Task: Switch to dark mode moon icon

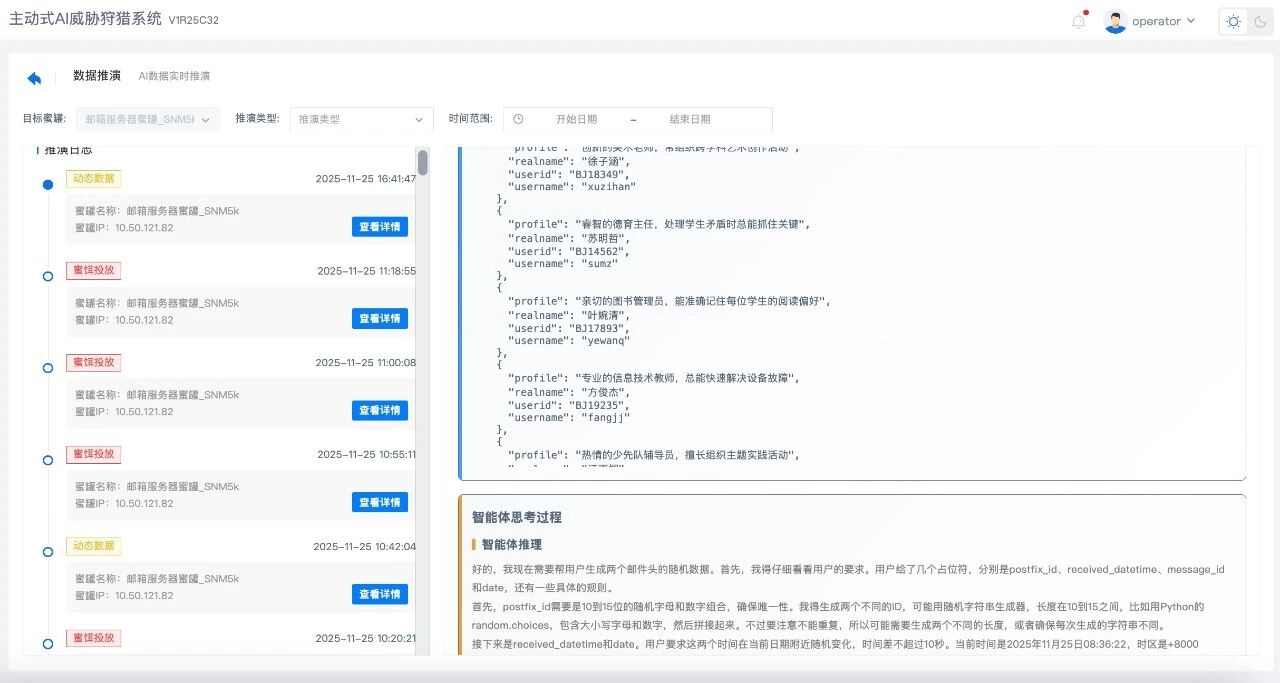Action: click(x=1260, y=22)
